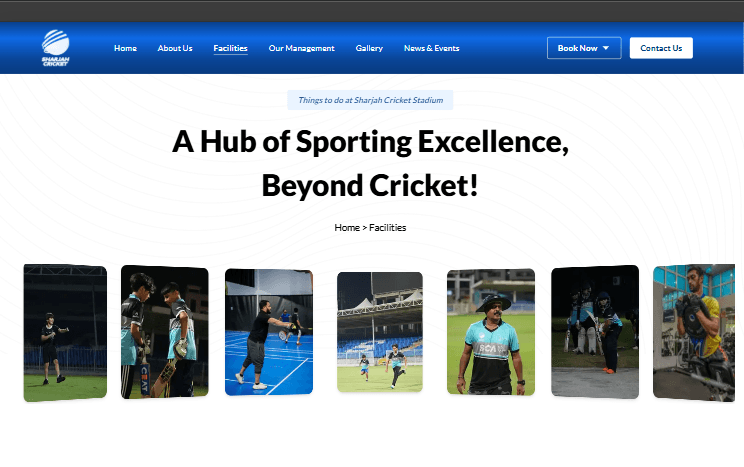Screen dimensions: 744x467
Task: Select photo of padded batters at night
Action: (594, 332)
